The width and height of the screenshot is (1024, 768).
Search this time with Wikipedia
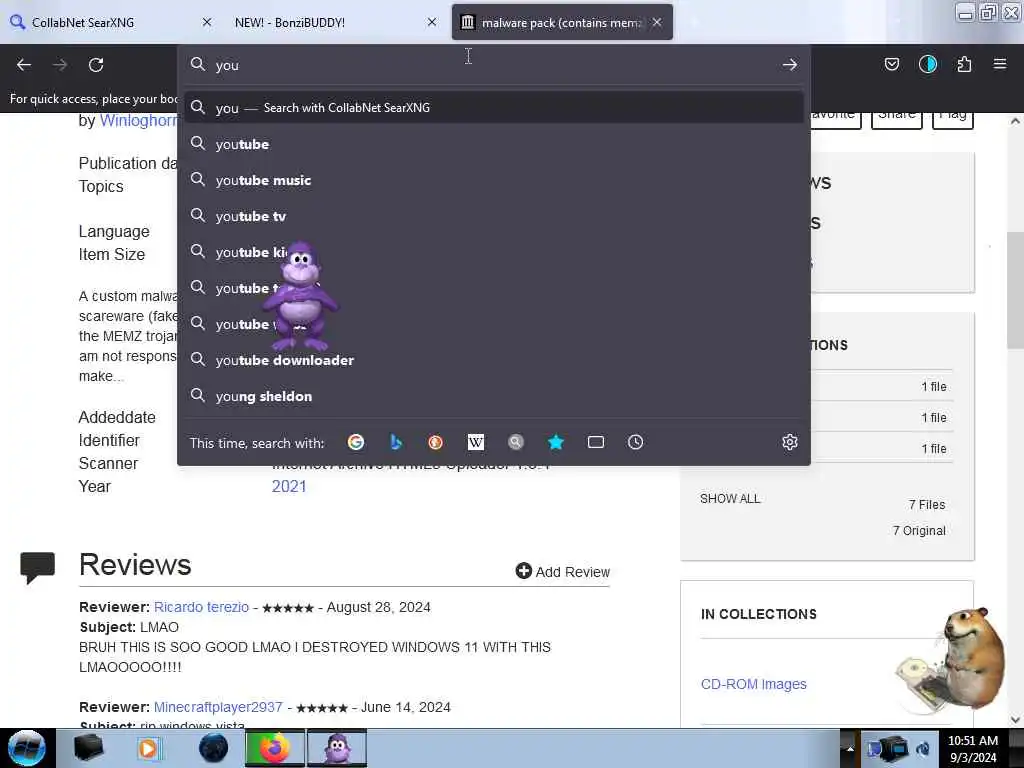click(475, 442)
